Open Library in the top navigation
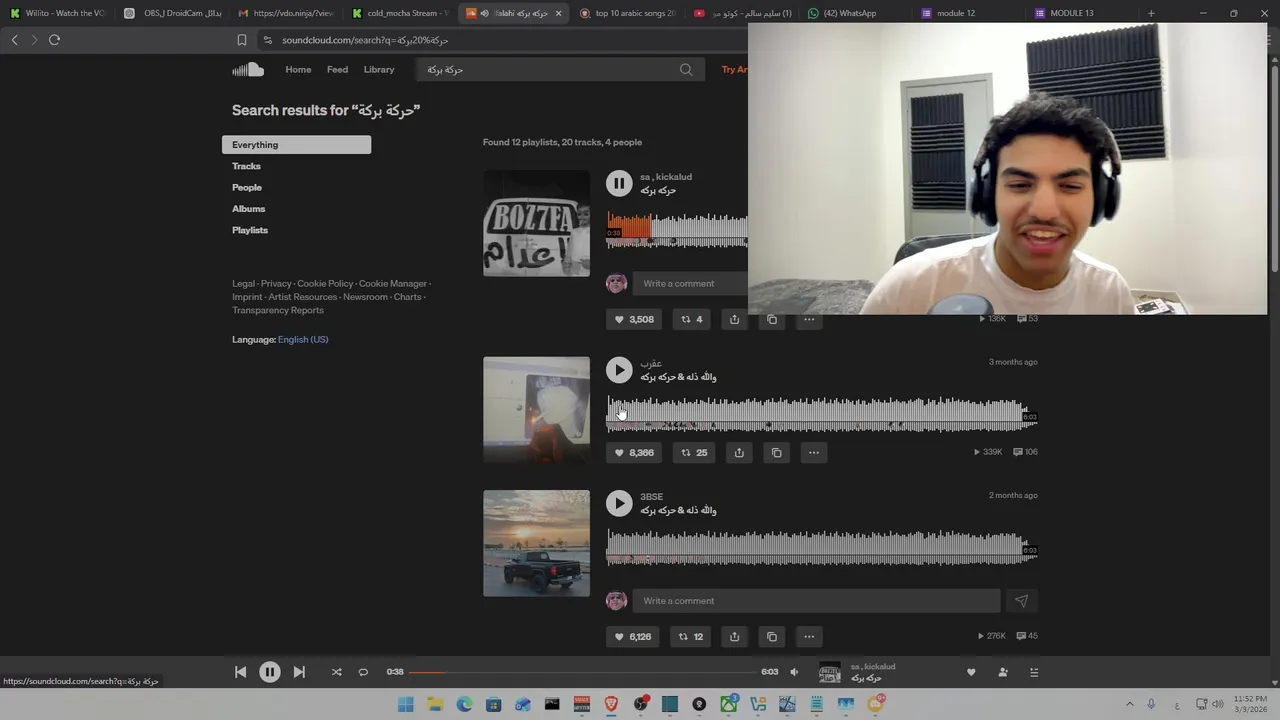The height and width of the screenshot is (720, 1280). point(379,69)
